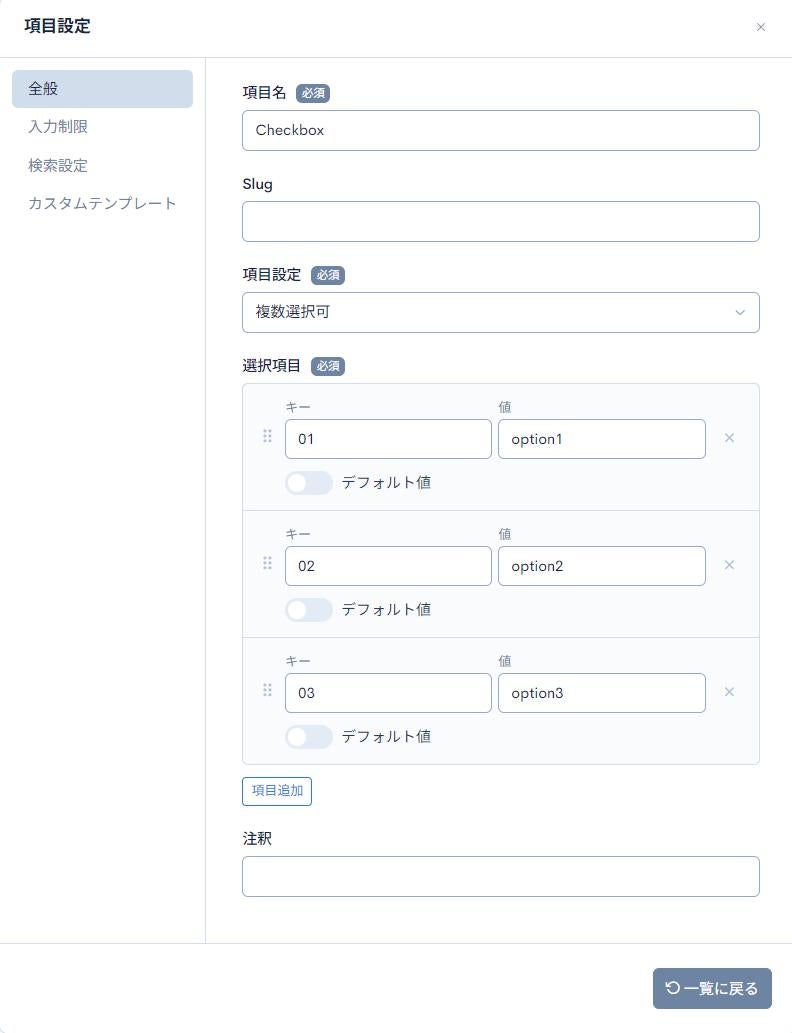The width and height of the screenshot is (792, 1033).
Task: Click the chevron arrow of 項目設定 select
Action: (740, 312)
